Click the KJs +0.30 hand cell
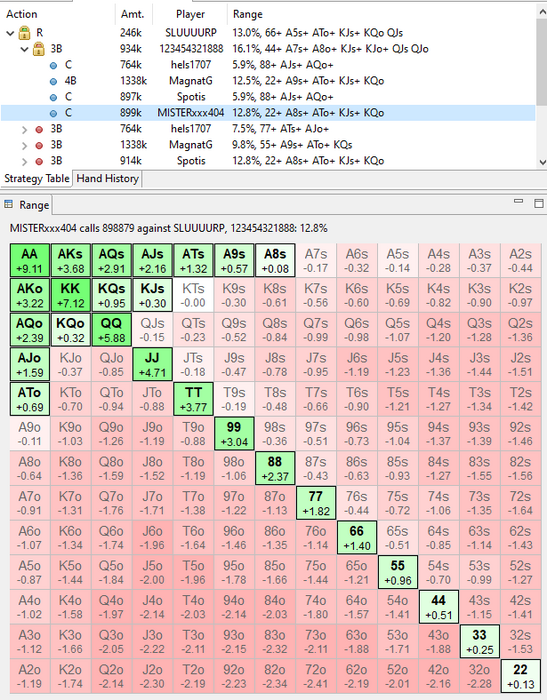The width and height of the screenshot is (547, 700). [x=152, y=295]
